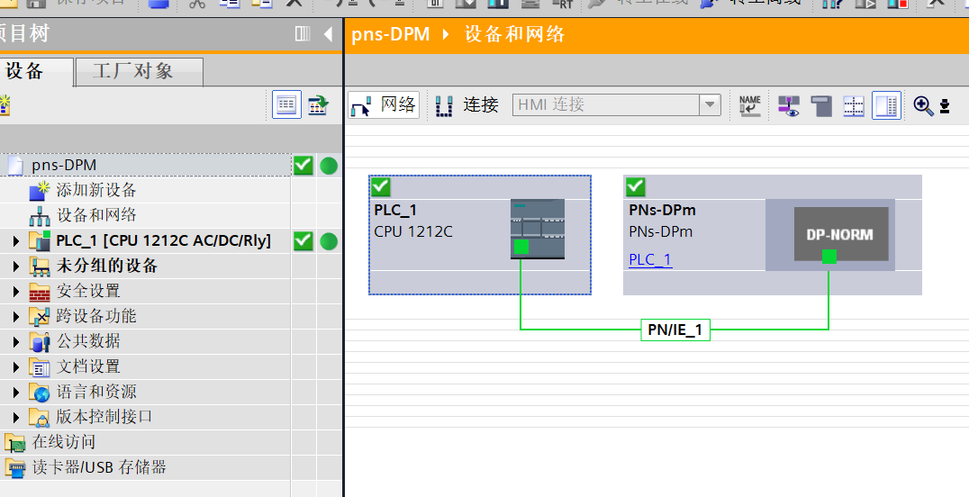Click the show address labels eye icon
969x497 pixels.
(788, 106)
